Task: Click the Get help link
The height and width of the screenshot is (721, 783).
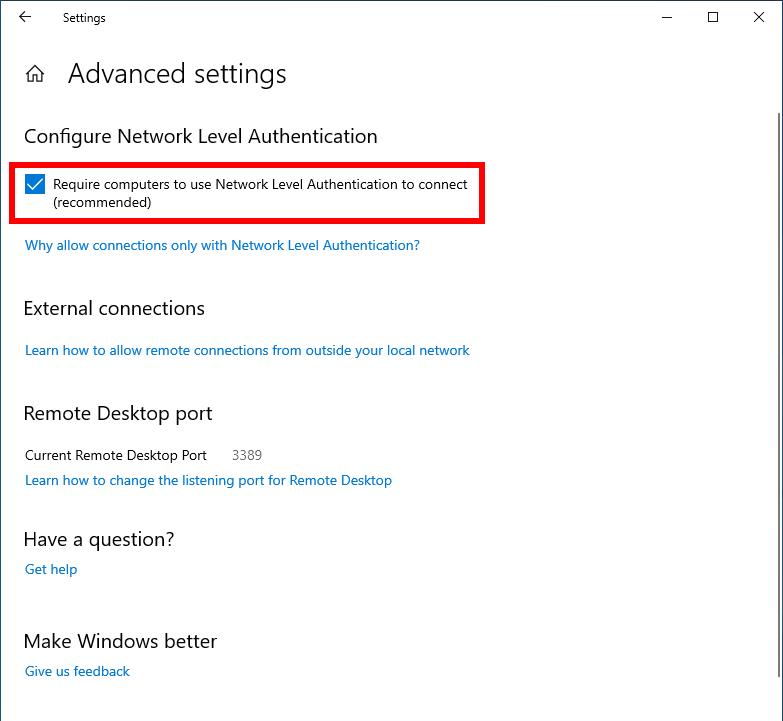Action: [x=51, y=569]
